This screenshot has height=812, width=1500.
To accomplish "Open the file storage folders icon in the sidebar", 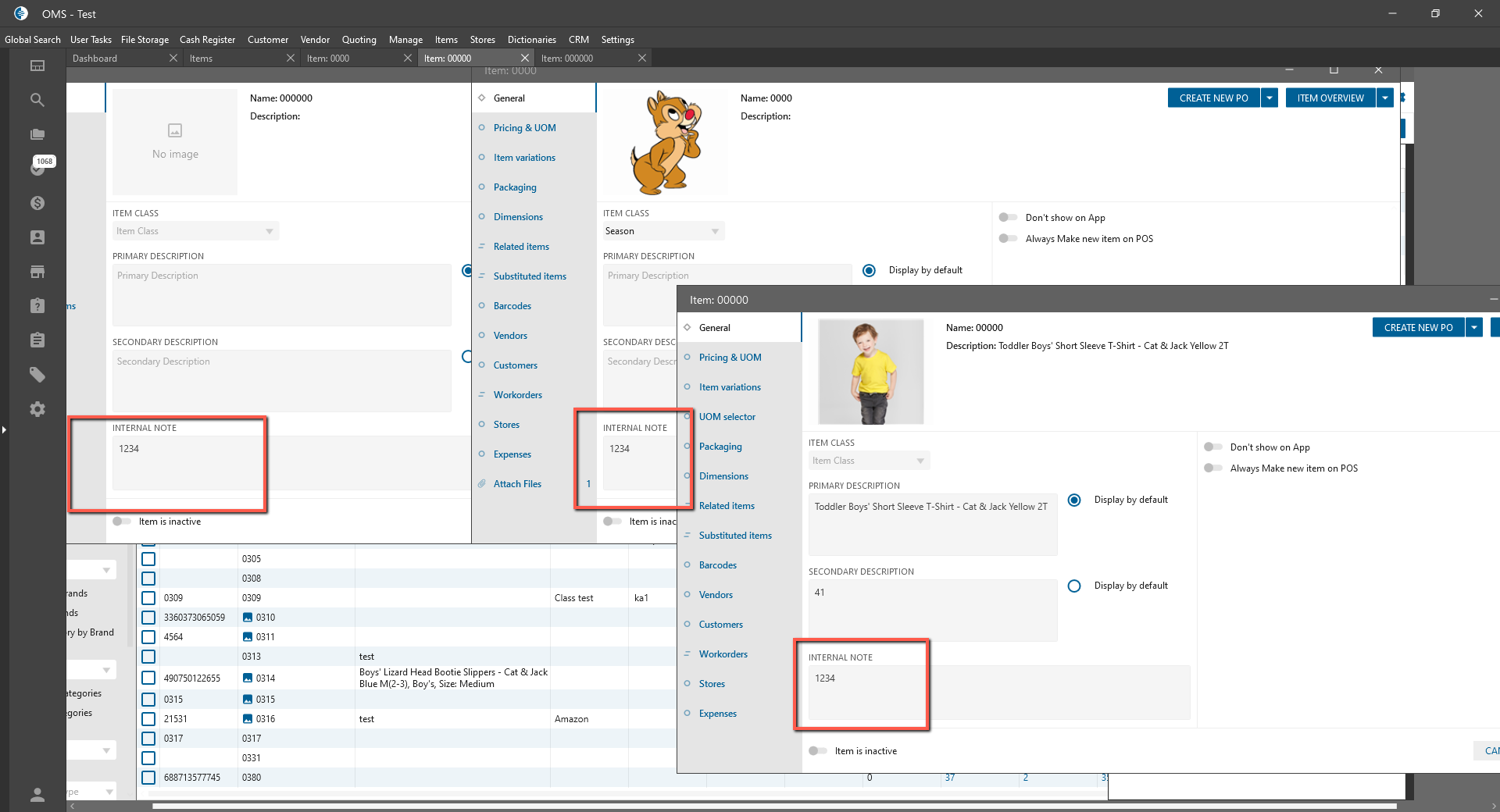I will pos(37,134).
